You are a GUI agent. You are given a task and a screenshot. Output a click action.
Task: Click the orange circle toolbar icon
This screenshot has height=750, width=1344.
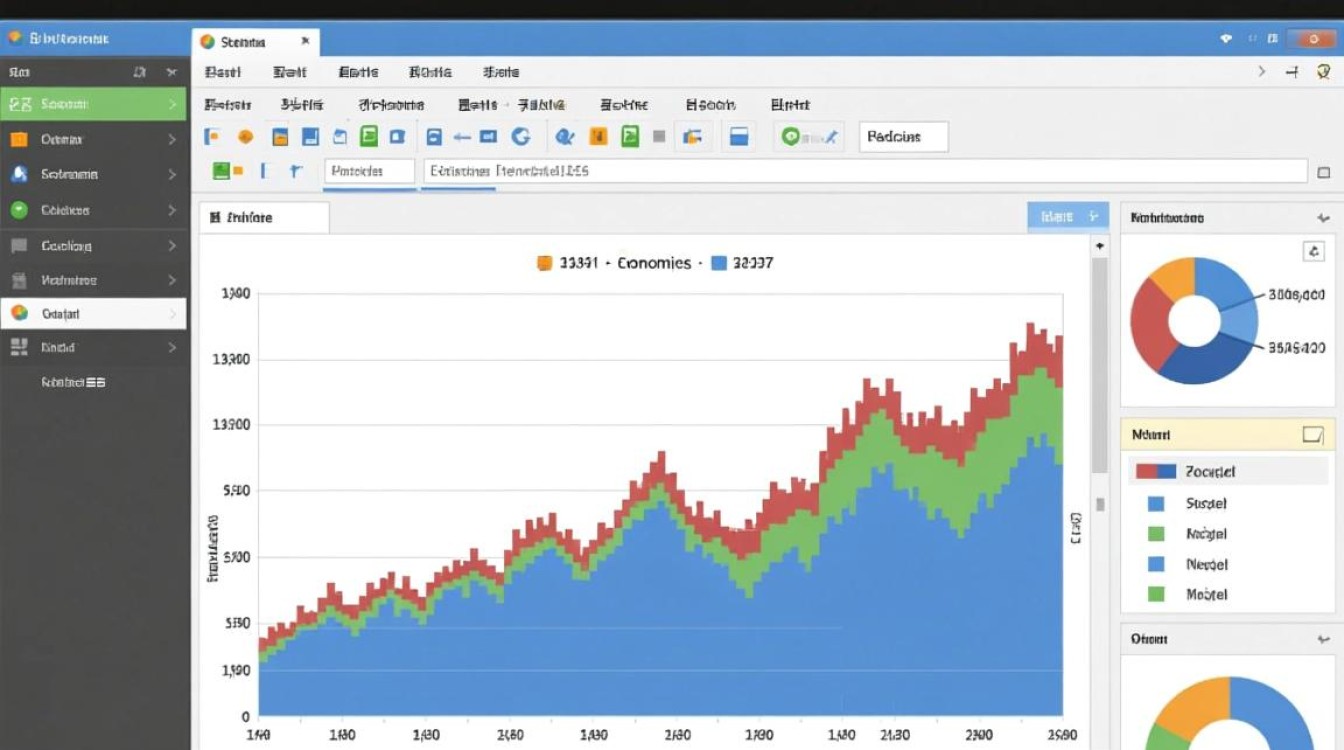[x=245, y=137]
